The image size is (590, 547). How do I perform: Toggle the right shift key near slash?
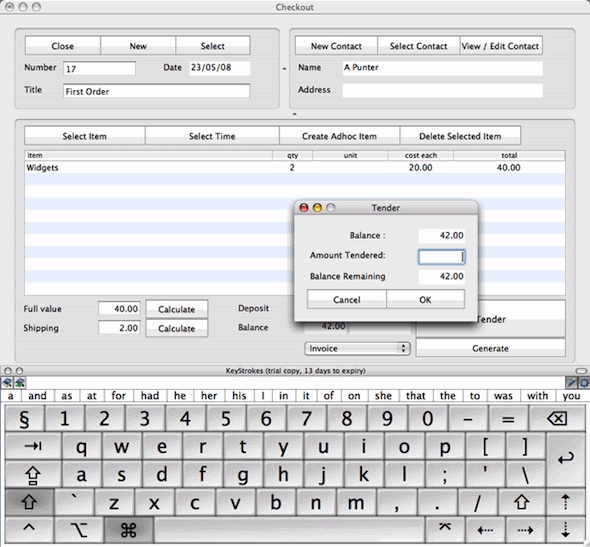522,502
